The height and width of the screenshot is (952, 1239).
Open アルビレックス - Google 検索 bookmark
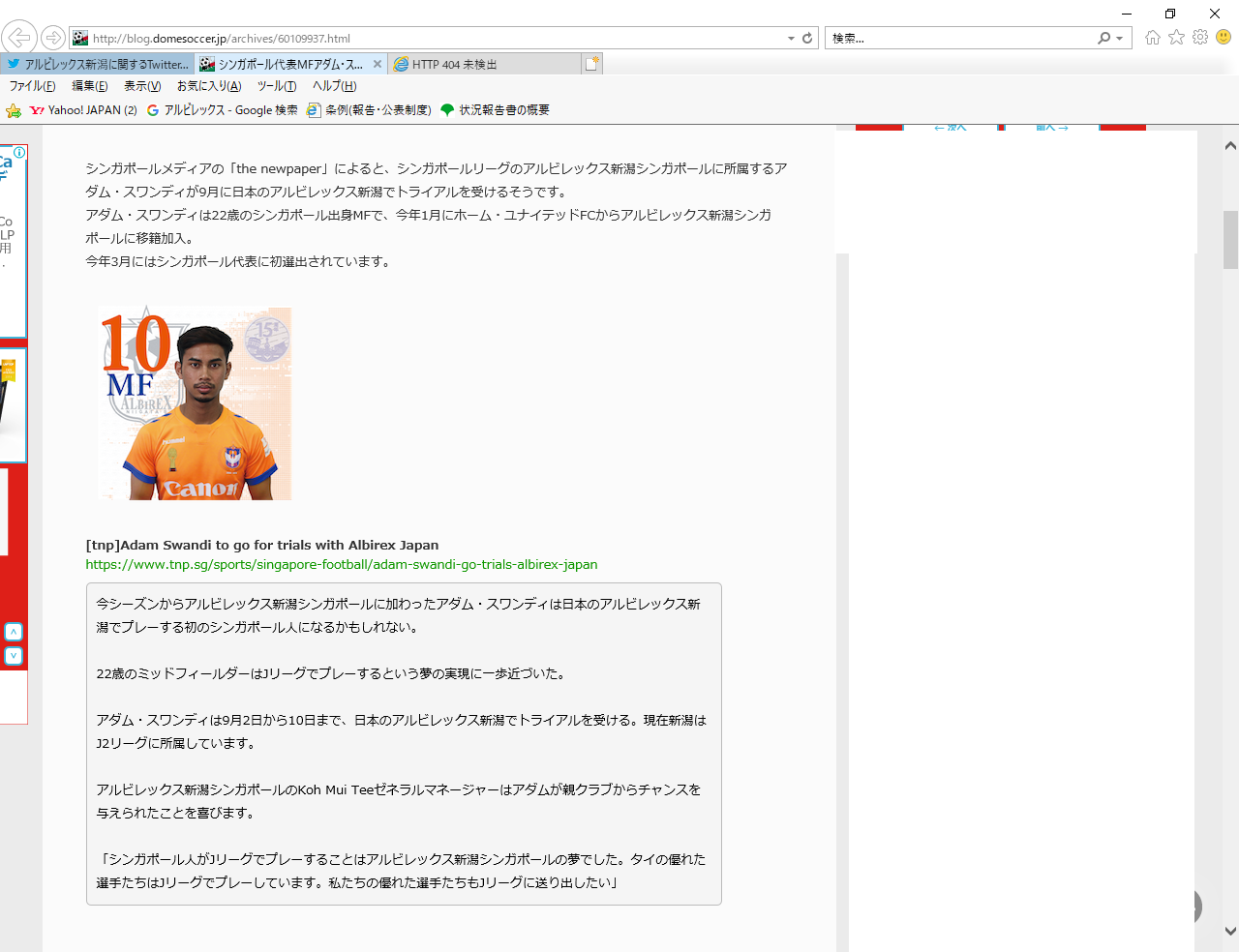pyautogui.click(x=223, y=110)
